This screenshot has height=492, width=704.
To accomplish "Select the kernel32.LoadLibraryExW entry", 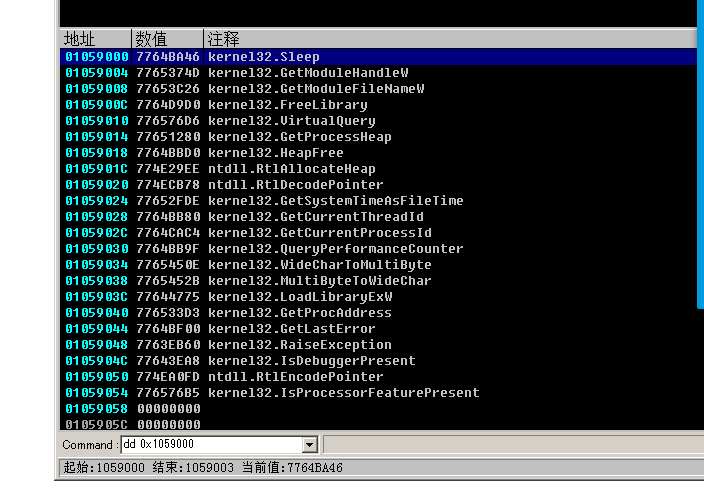I will point(300,297).
